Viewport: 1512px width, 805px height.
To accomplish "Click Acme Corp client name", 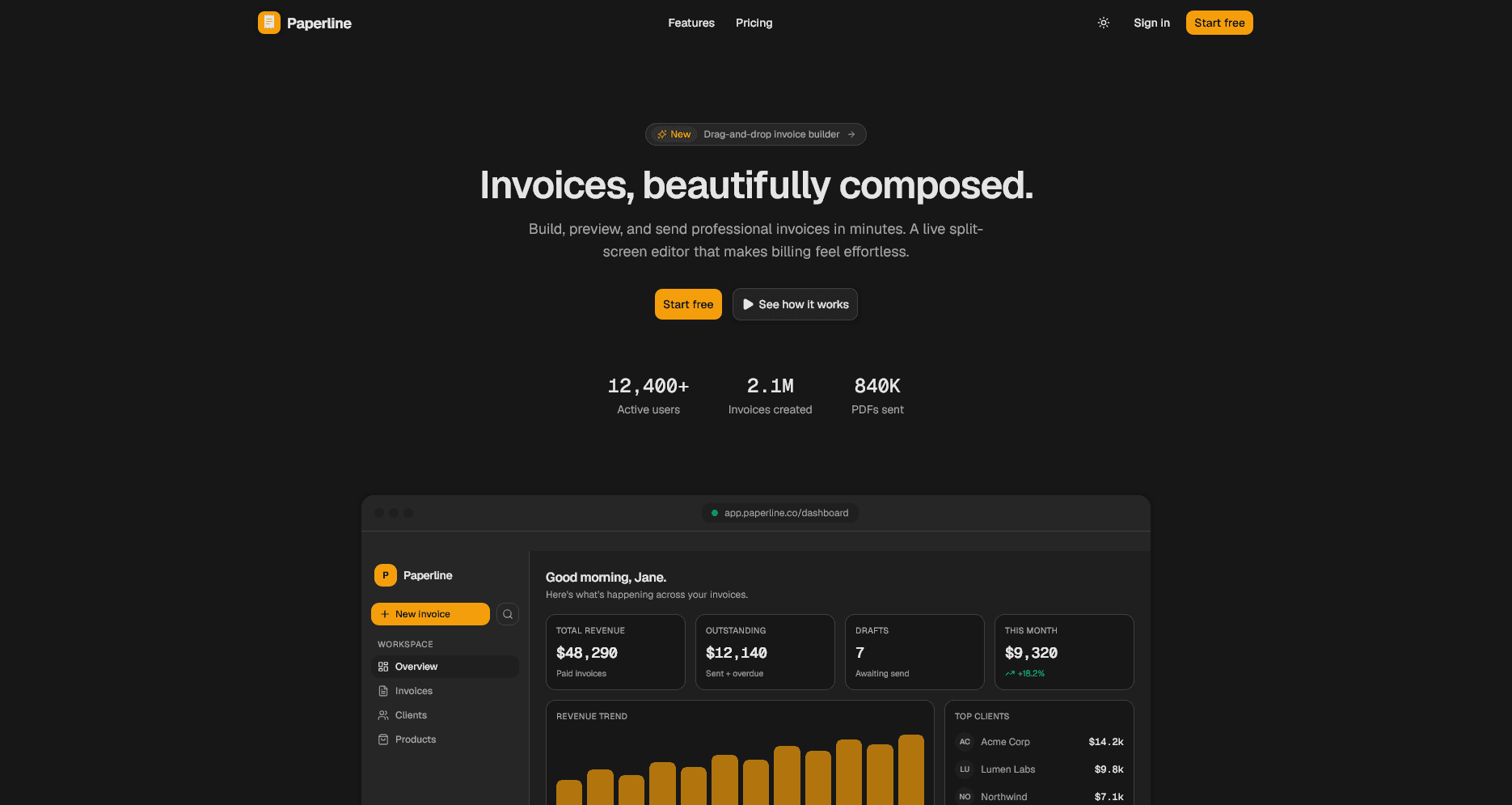I will click(1005, 742).
